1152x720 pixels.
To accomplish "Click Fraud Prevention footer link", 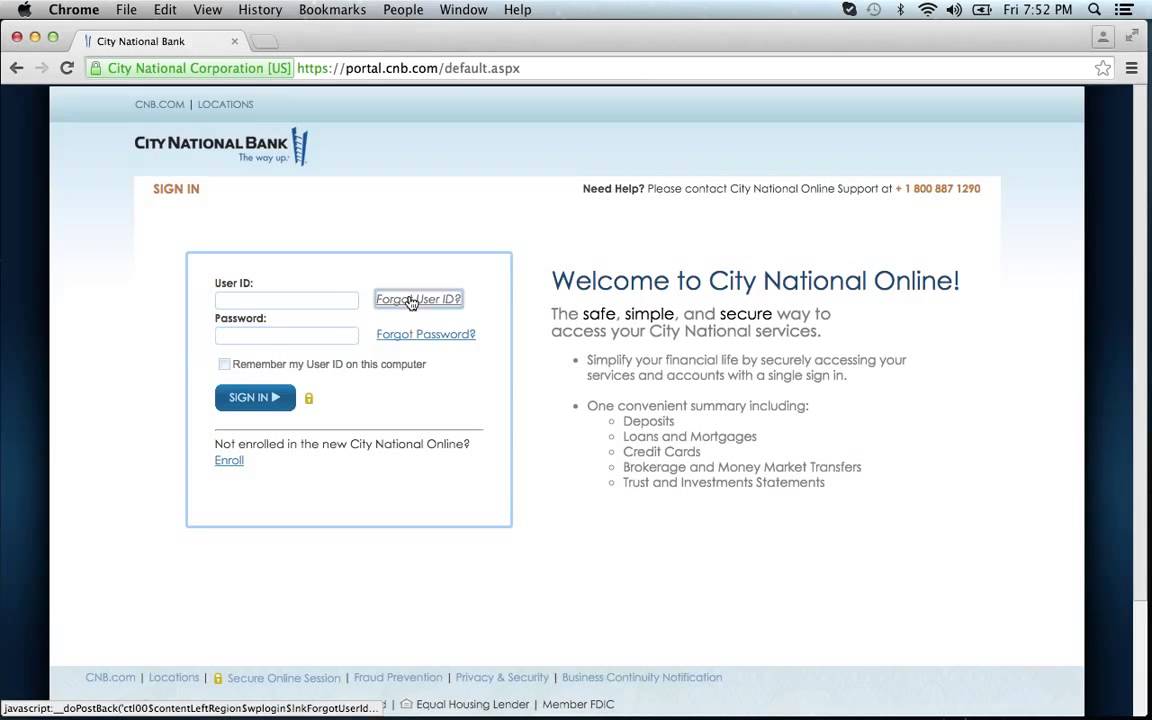I will point(398,677).
